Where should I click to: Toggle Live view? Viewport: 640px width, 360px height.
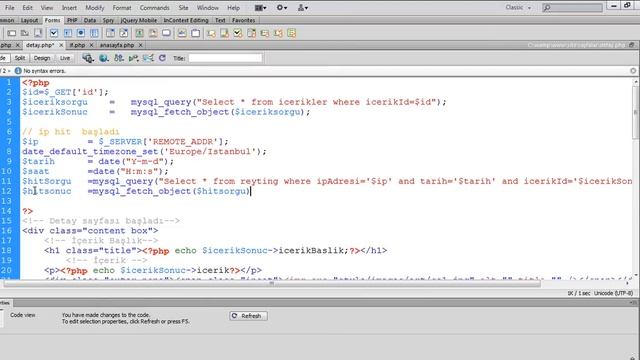(x=65, y=58)
